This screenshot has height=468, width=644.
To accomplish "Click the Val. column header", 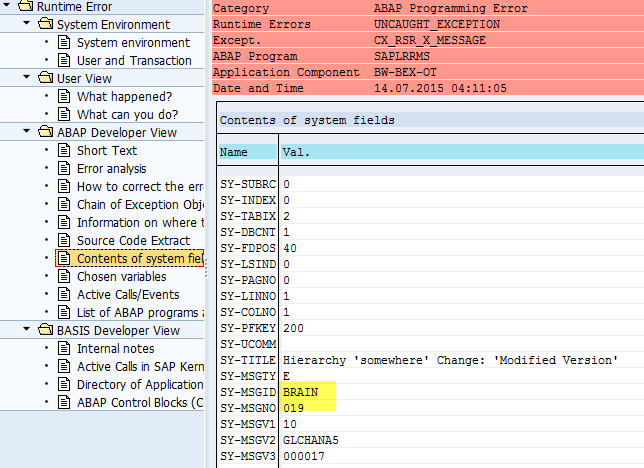I will tap(462, 152).
